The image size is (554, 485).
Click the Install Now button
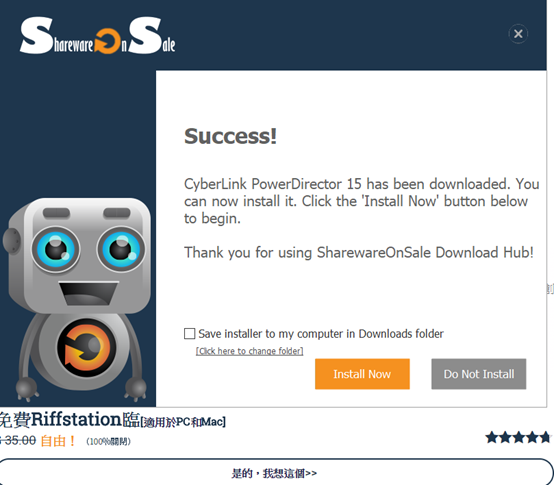362,374
